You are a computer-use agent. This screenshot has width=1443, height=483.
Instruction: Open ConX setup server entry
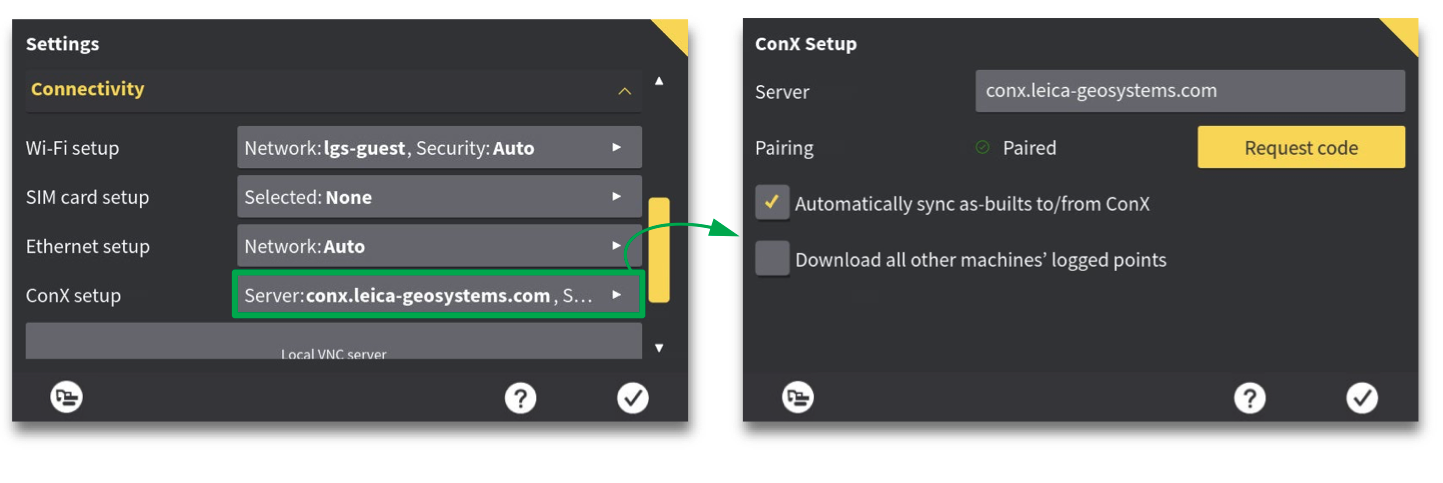pos(439,295)
